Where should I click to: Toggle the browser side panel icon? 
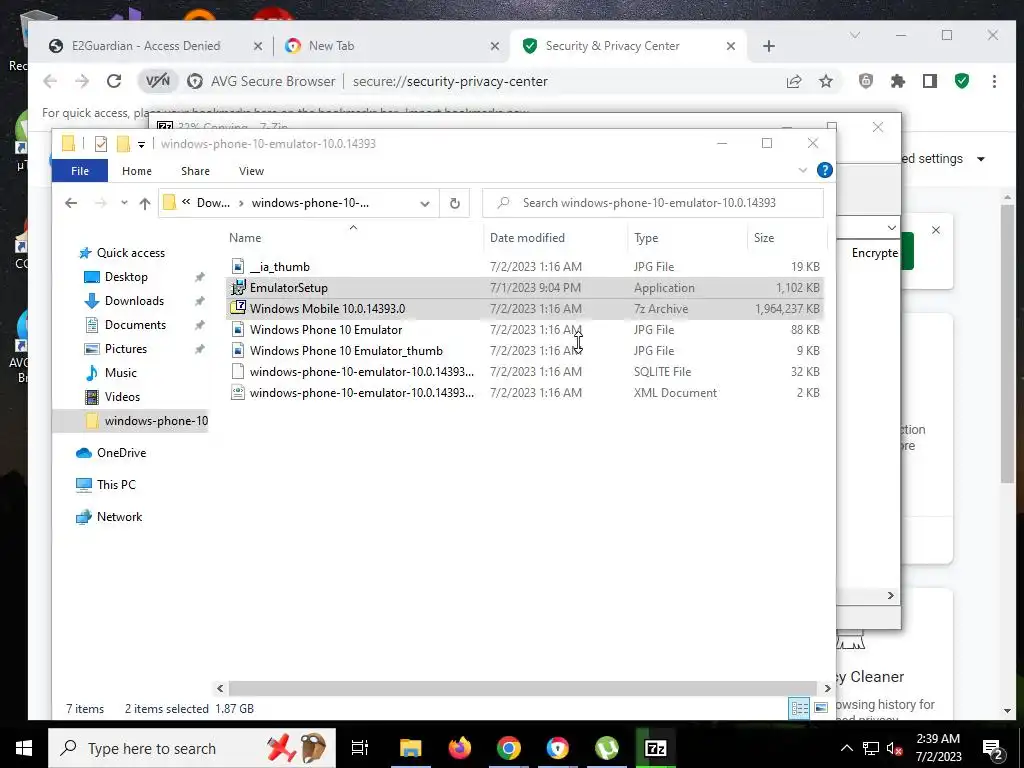[929, 81]
